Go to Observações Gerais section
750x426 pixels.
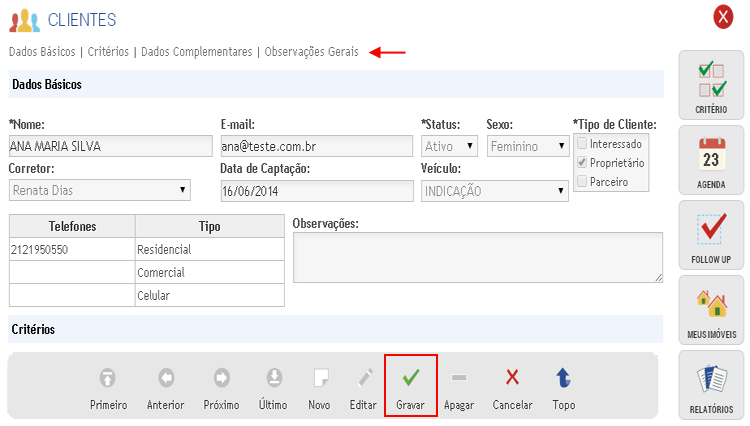[312, 51]
